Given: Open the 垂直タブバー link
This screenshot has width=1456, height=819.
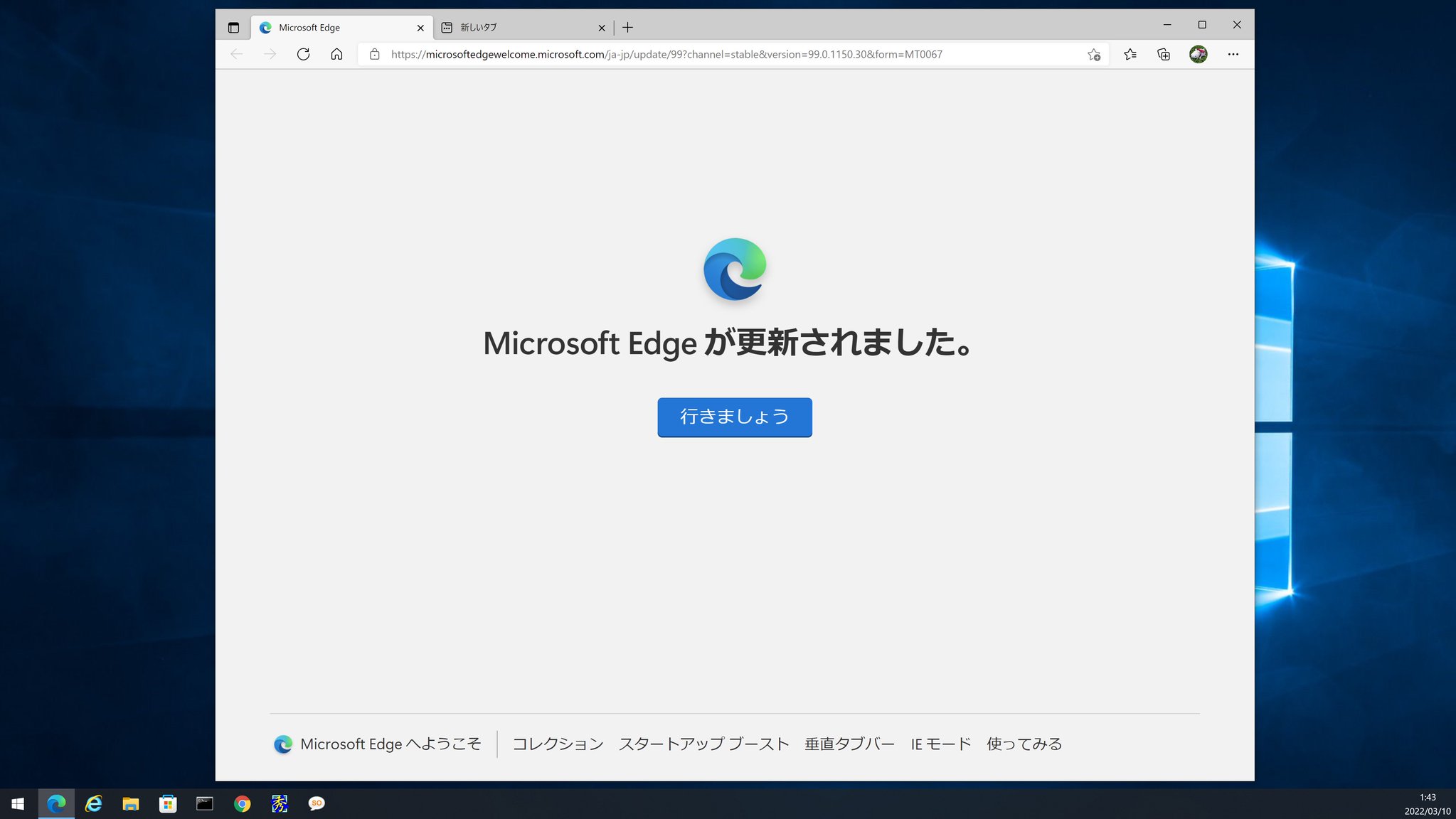Looking at the screenshot, I should [x=849, y=744].
